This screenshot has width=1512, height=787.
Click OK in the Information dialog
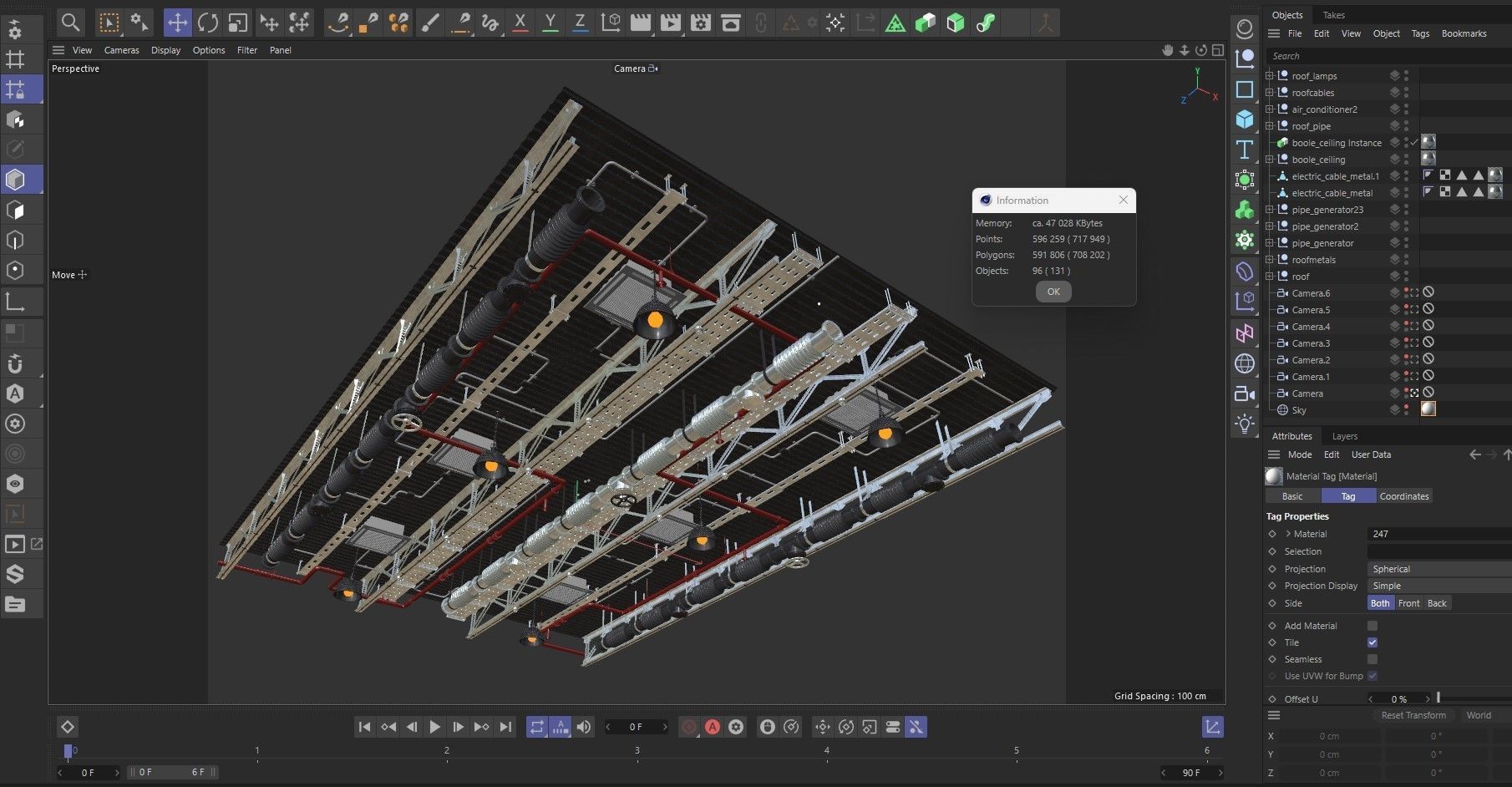click(x=1053, y=292)
